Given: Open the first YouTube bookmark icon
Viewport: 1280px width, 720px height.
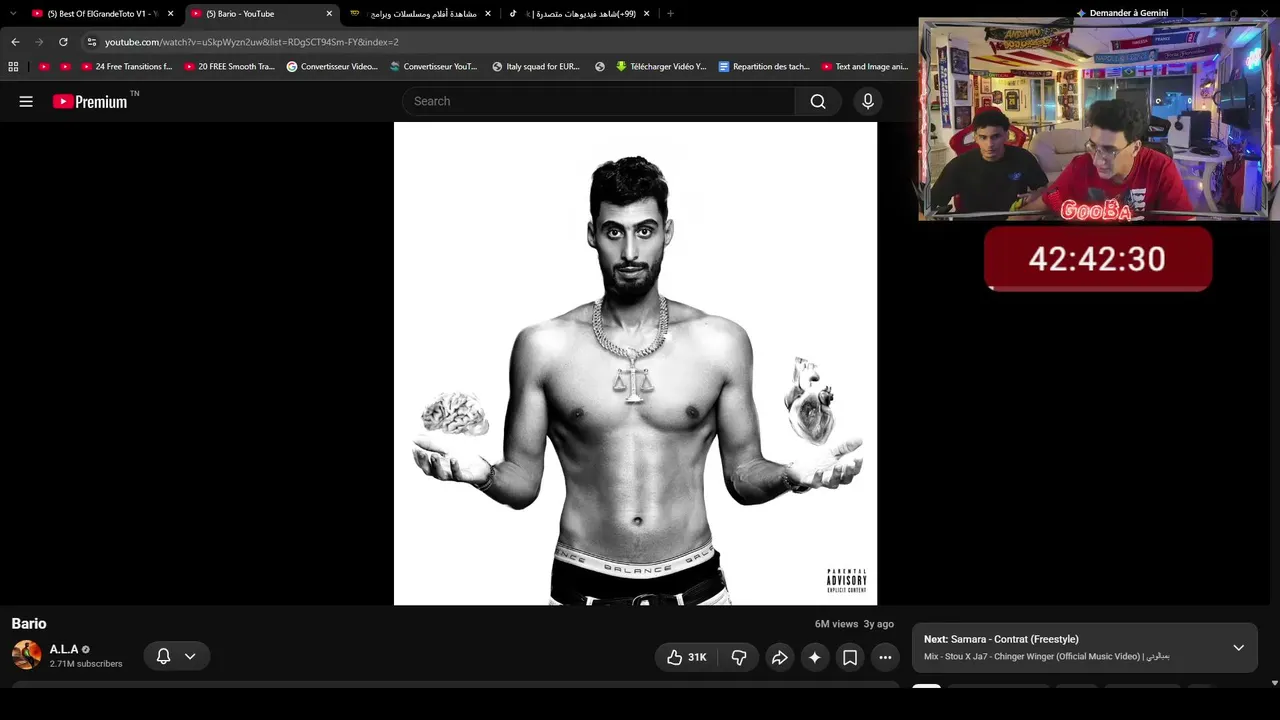Looking at the screenshot, I should tap(44, 67).
